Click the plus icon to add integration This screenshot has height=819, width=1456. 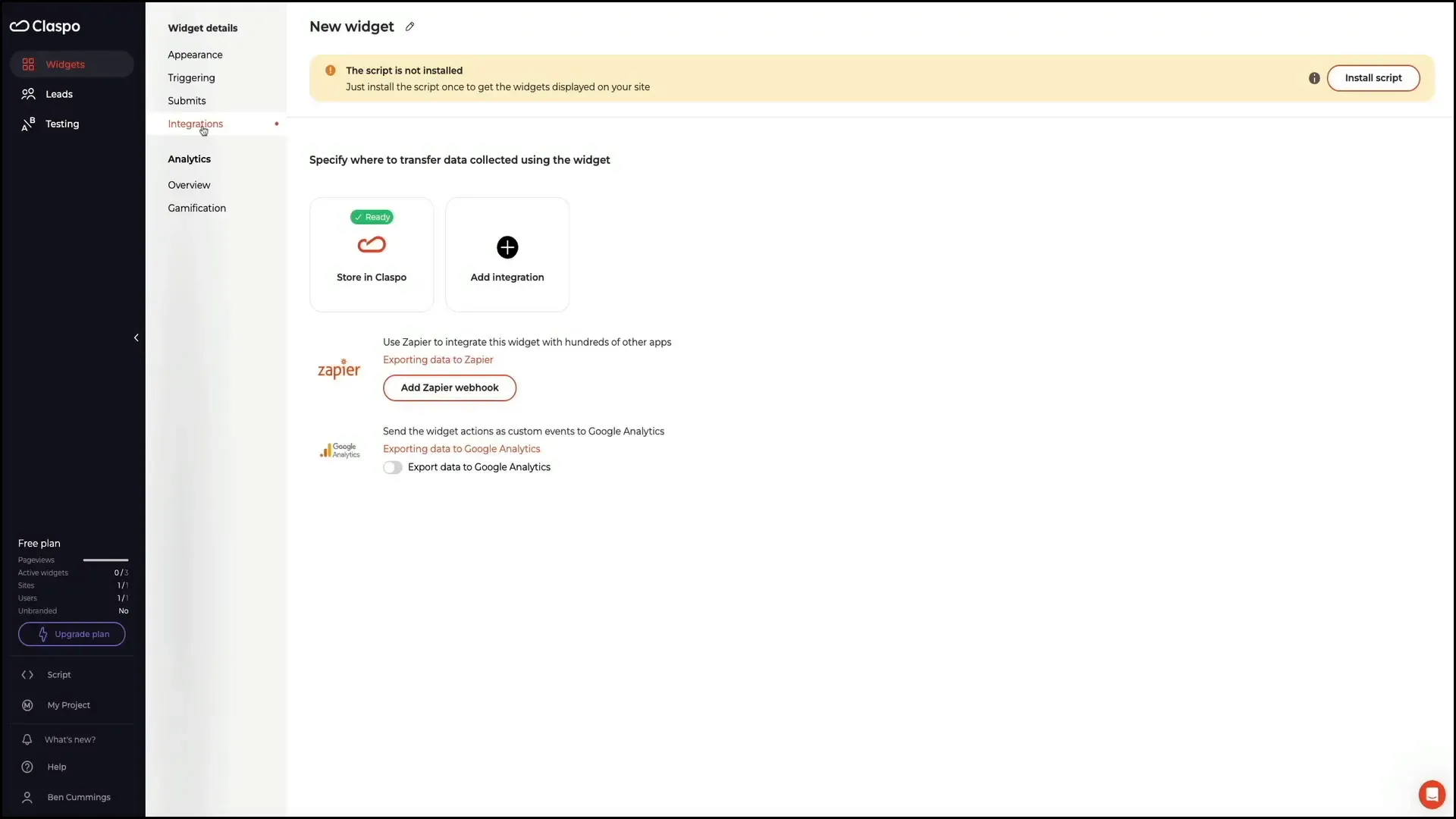pyautogui.click(x=507, y=247)
